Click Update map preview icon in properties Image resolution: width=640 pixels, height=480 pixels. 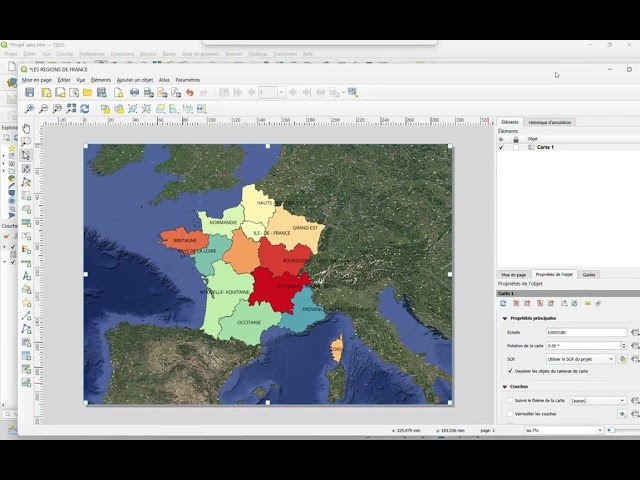(x=503, y=303)
